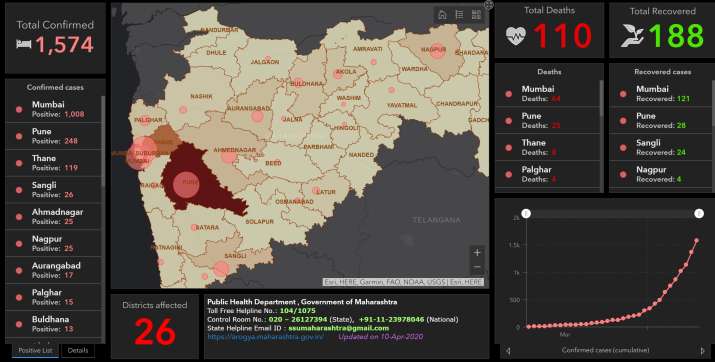Select Mumbai in the Confirmed cases list

click(x=53, y=109)
